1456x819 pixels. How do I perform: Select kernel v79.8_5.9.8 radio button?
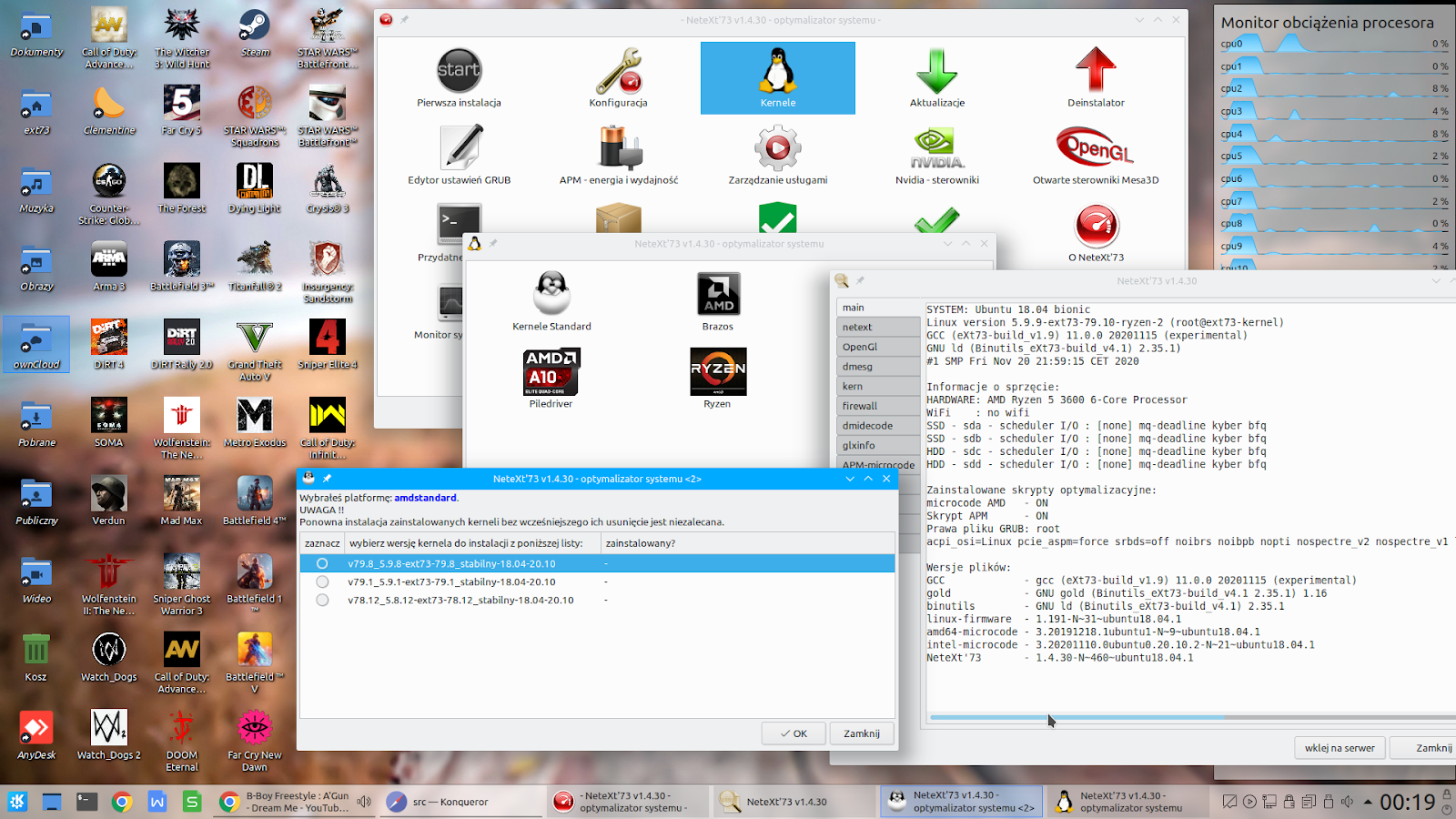322,564
